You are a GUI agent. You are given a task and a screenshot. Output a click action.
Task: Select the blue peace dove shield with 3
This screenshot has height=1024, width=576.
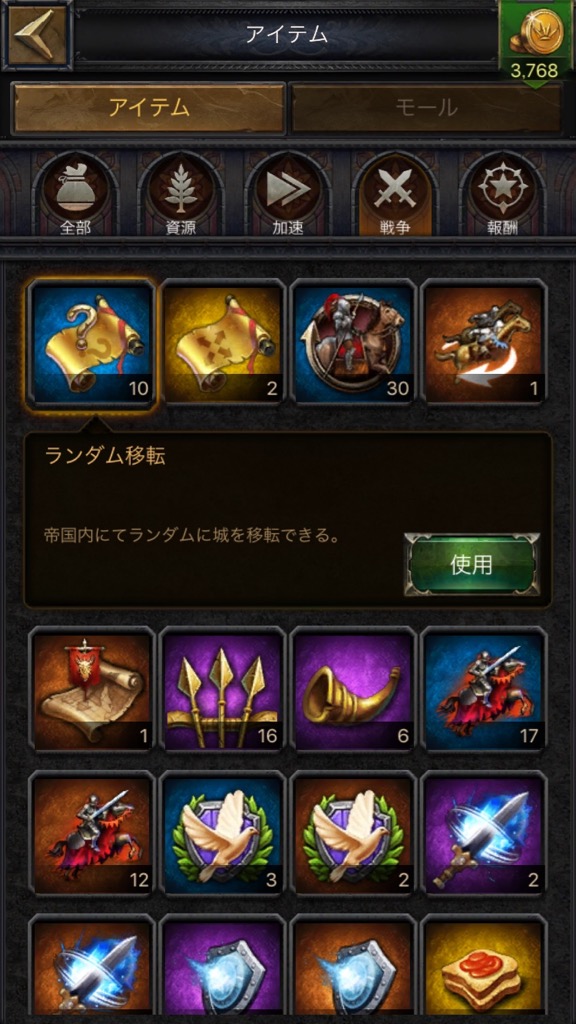[x=222, y=834]
